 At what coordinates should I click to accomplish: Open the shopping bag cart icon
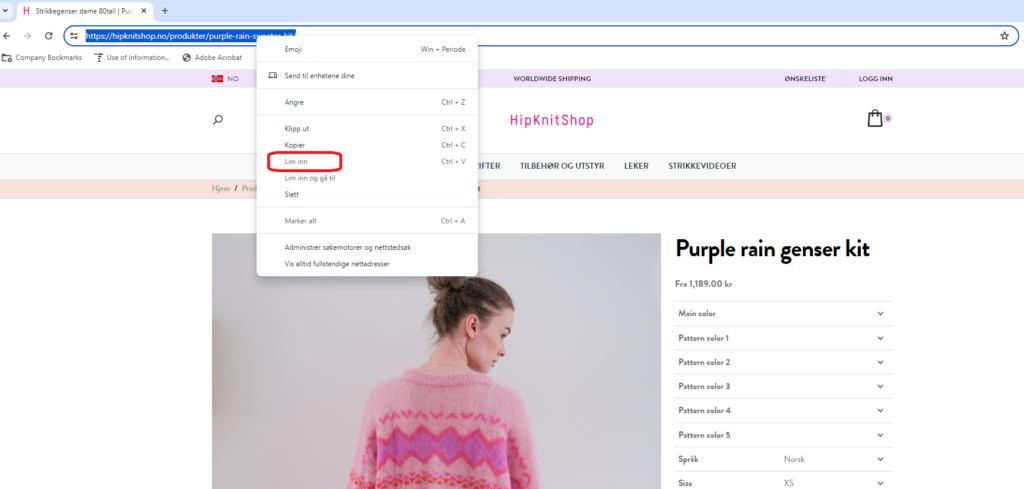[875, 119]
